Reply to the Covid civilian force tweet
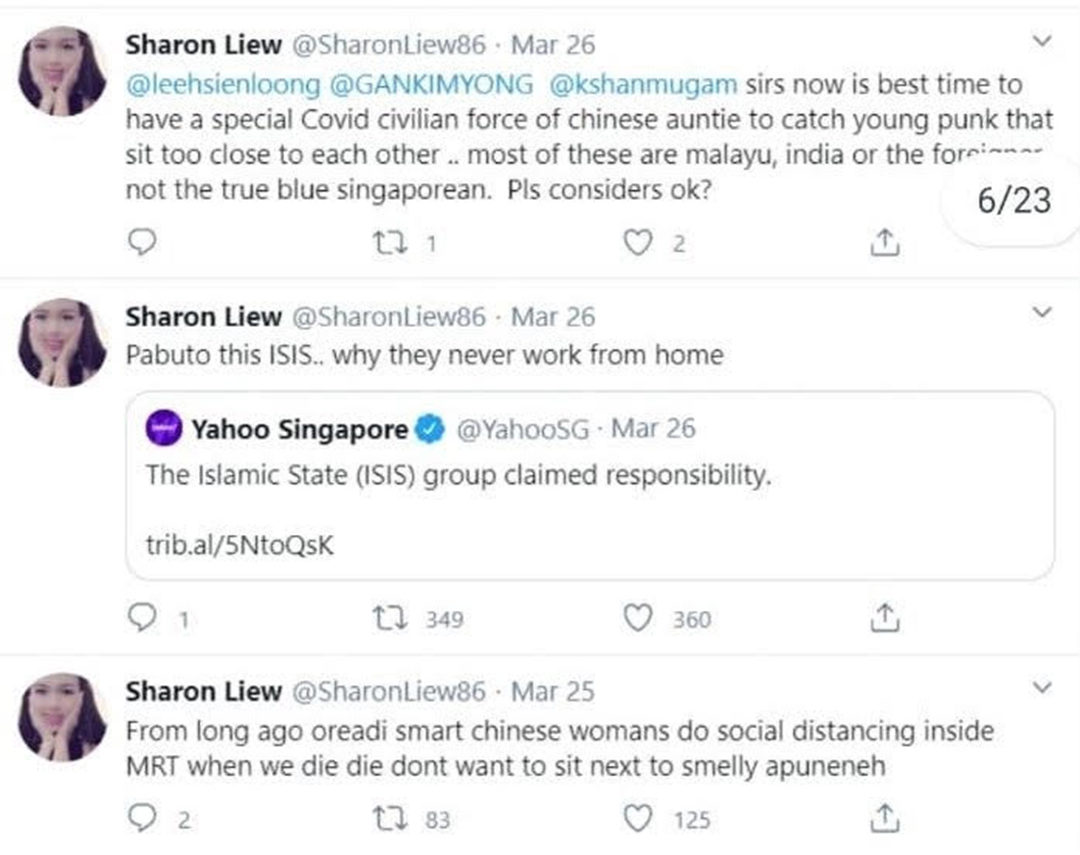This screenshot has width=1080, height=855. [144, 243]
